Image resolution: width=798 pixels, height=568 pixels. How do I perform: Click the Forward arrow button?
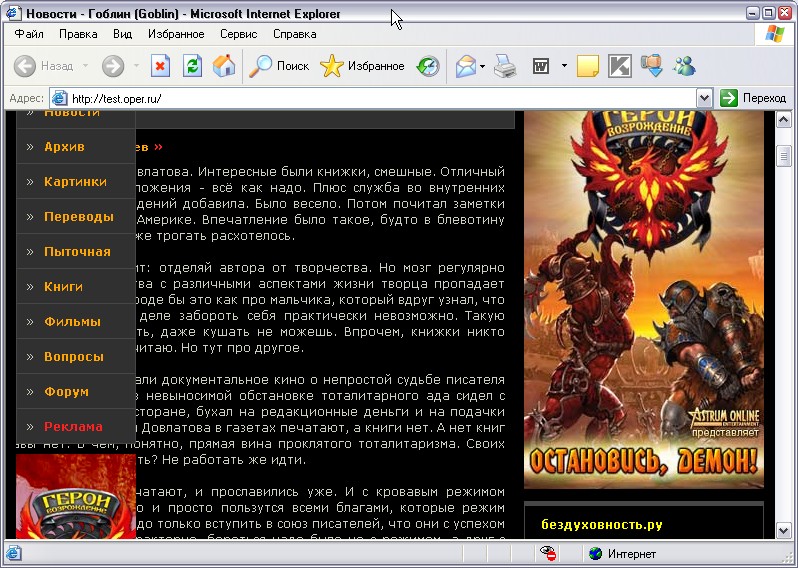pyautogui.click(x=113, y=66)
